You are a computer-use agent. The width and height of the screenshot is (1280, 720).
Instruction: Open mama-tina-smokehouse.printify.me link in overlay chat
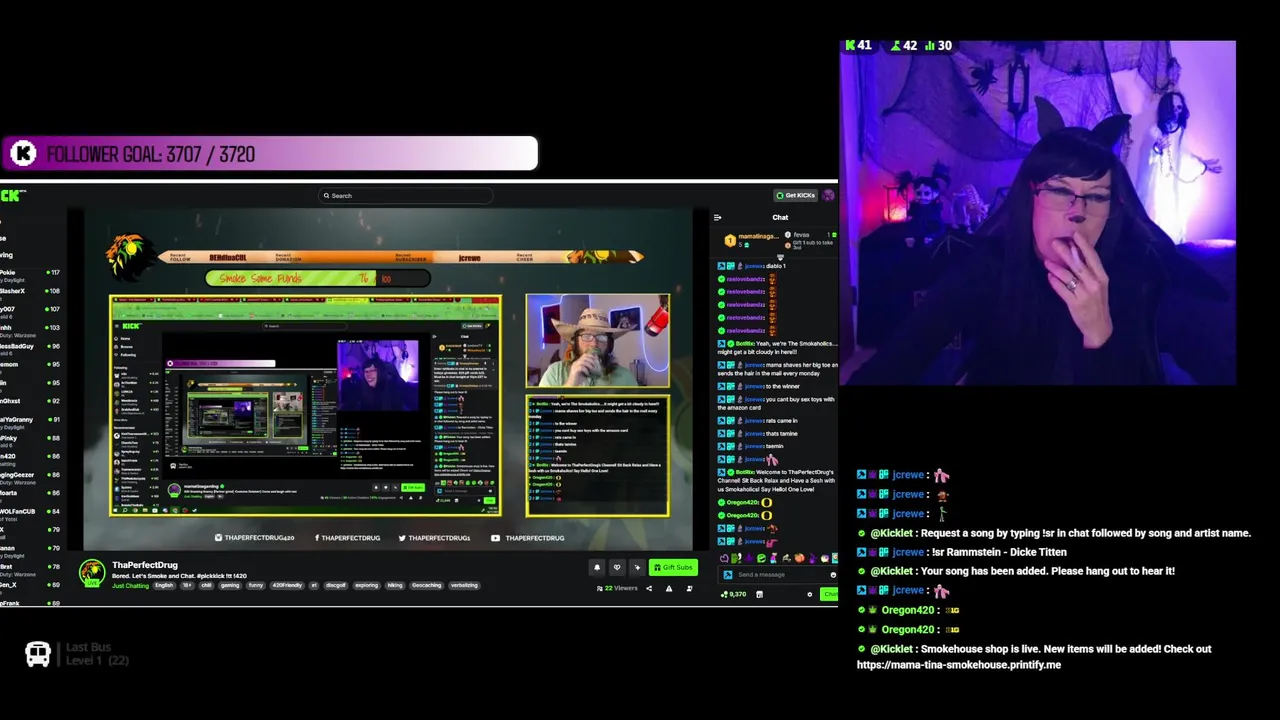(x=959, y=665)
